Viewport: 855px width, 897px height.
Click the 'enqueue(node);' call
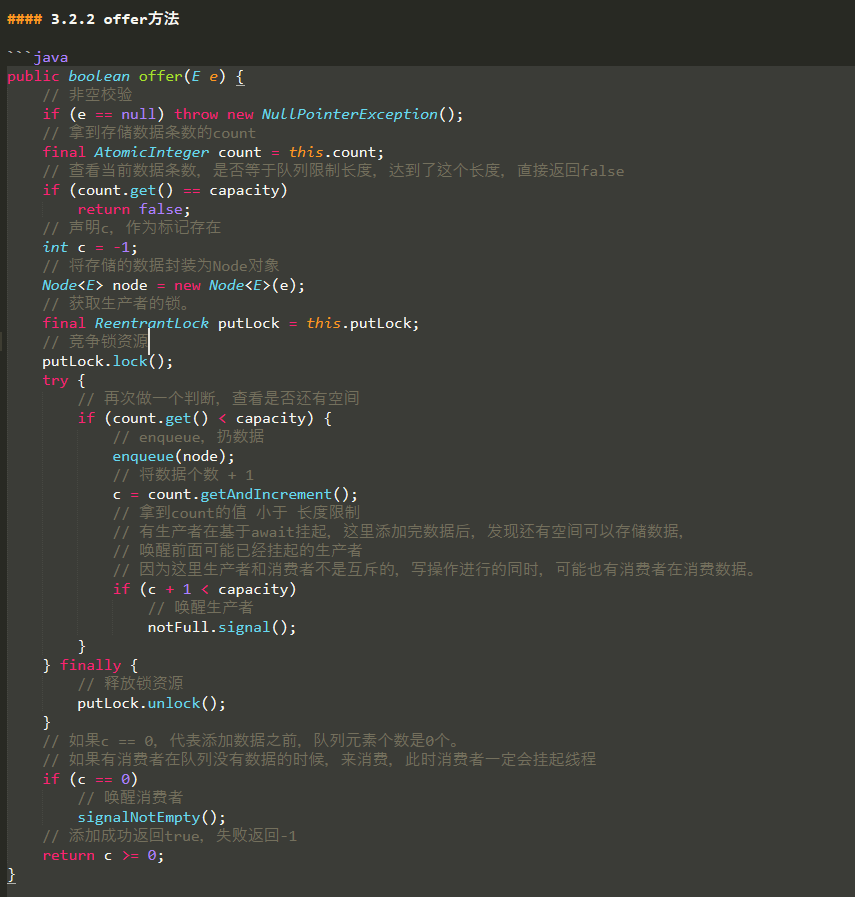173,456
